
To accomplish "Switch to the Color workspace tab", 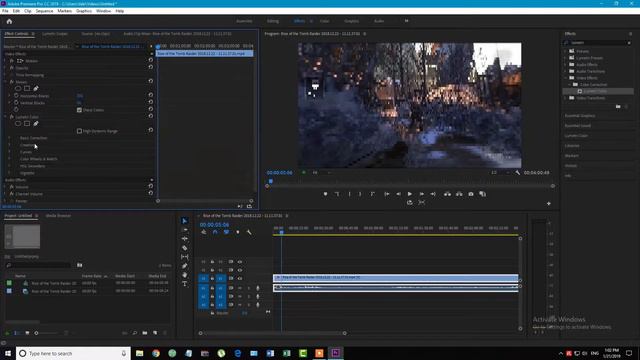I will pyautogui.click(x=325, y=21).
